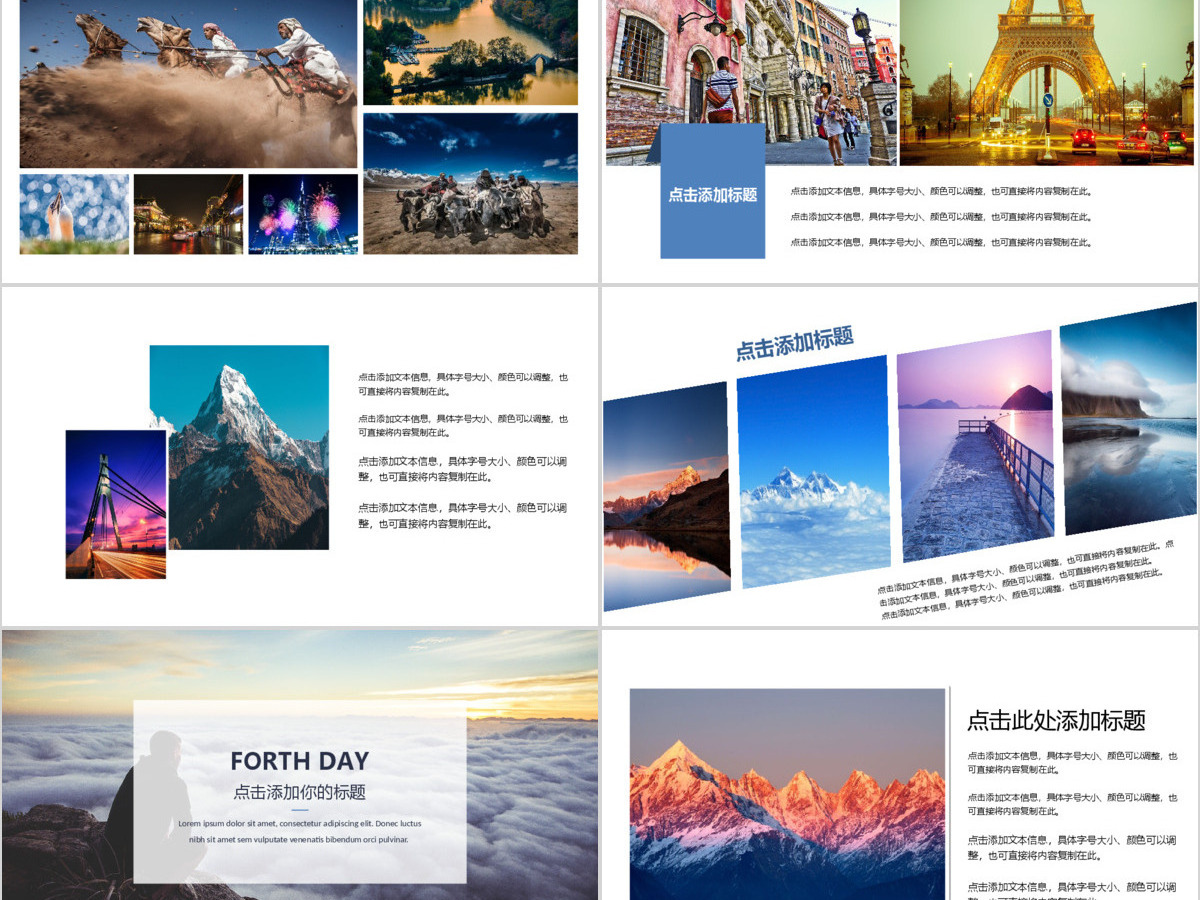Click the slanted misty coast reflection photo
This screenshot has height=900, width=1200.
pos(1130,419)
